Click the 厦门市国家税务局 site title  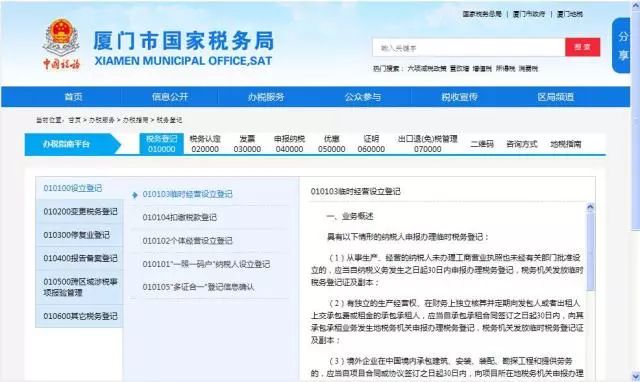[x=183, y=41]
